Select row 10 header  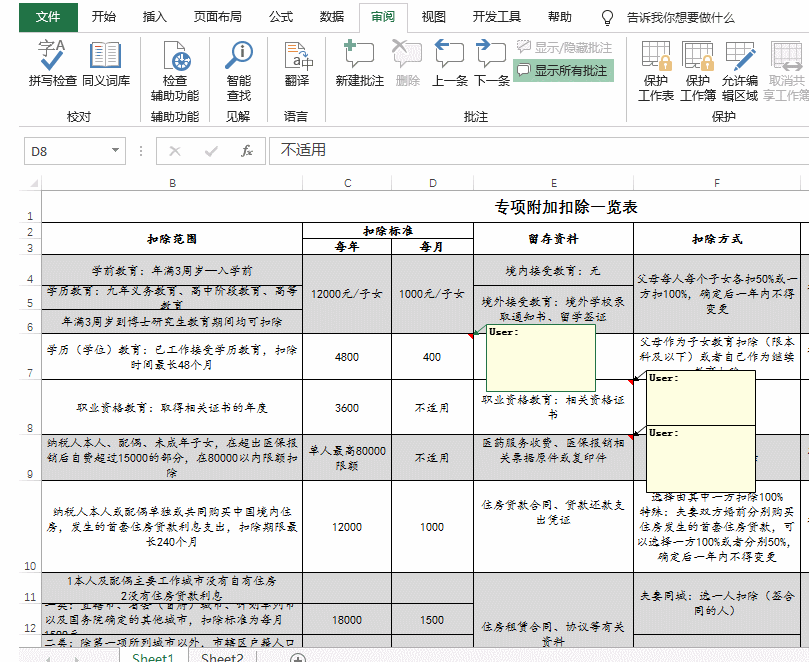30,527
